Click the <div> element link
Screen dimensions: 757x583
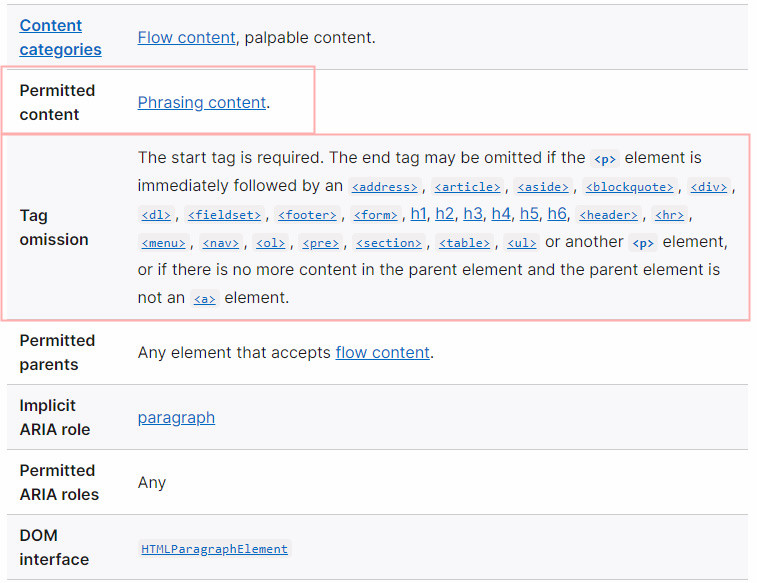click(x=710, y=187)
